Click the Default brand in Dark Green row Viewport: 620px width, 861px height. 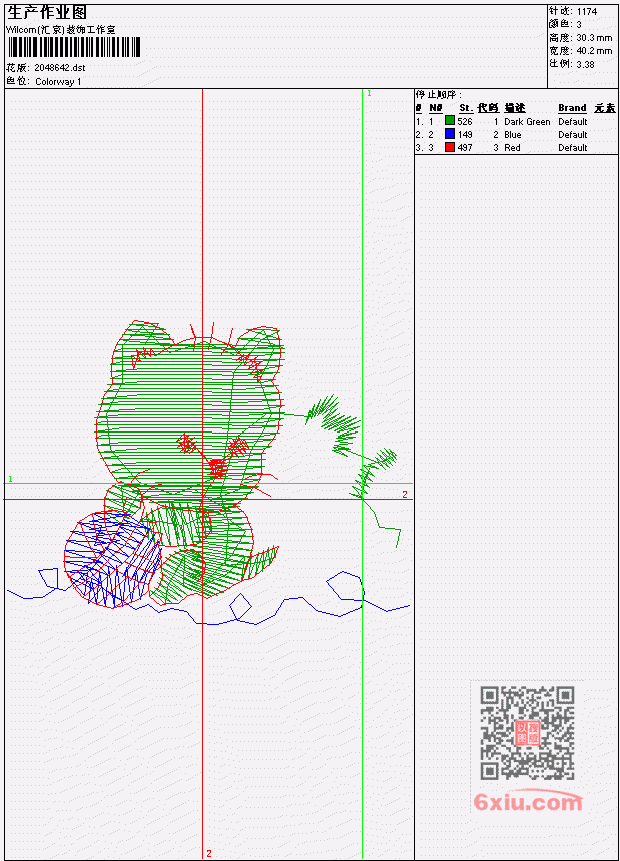(573, 121)
